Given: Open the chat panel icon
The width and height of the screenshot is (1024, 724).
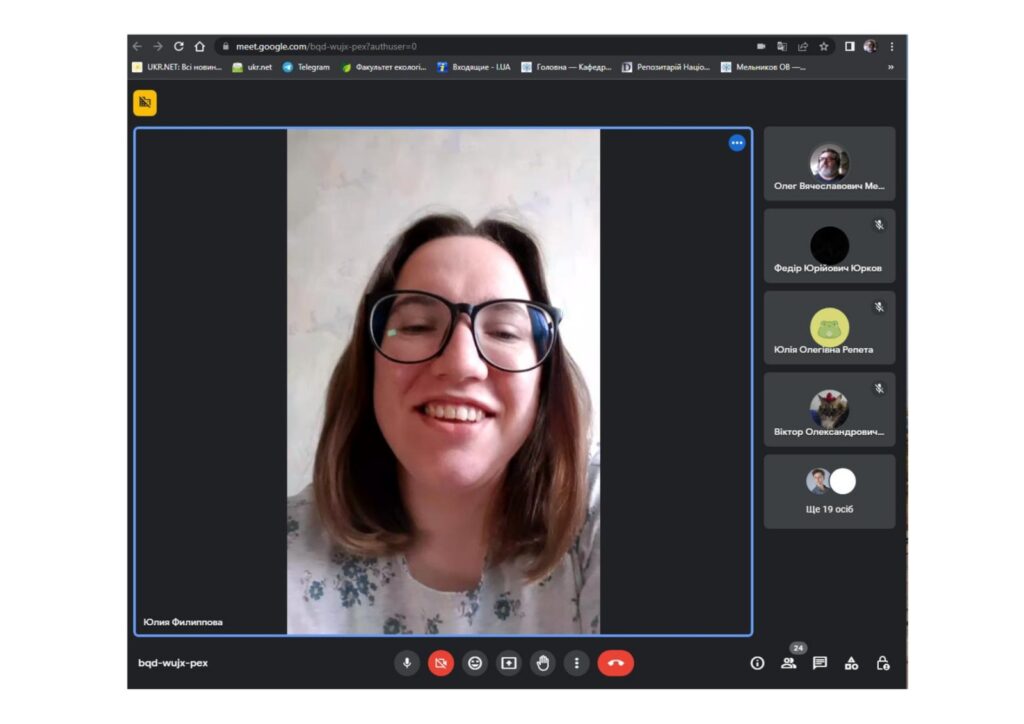Looking at the screenshot, I should coord(820,663).
